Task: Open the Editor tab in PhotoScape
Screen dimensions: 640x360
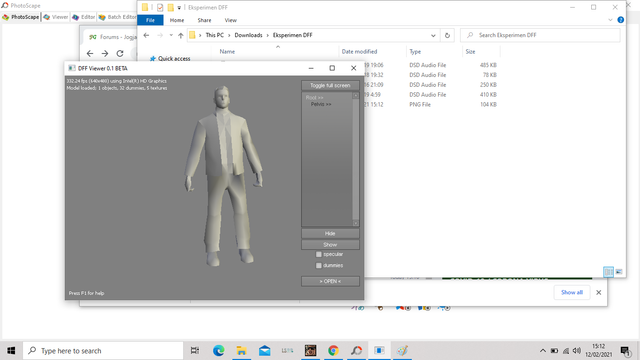Action: tap(83, 17)
